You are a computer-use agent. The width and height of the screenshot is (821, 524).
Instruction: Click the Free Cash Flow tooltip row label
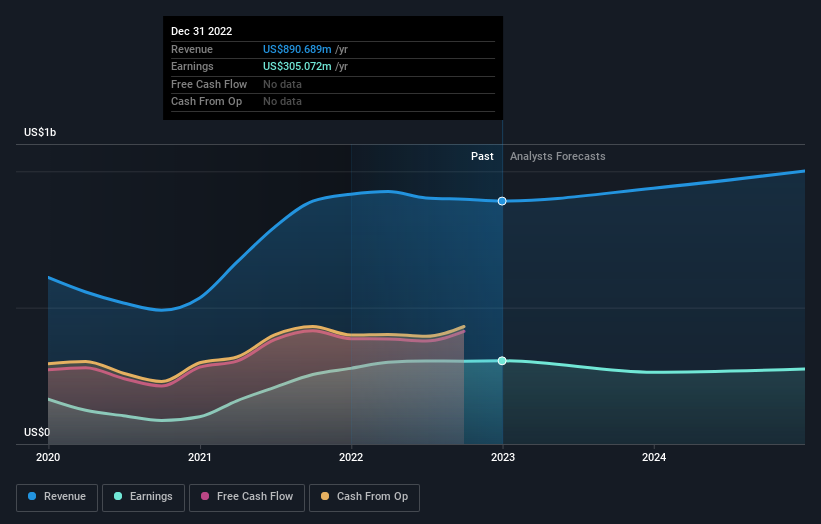point(209,84)
